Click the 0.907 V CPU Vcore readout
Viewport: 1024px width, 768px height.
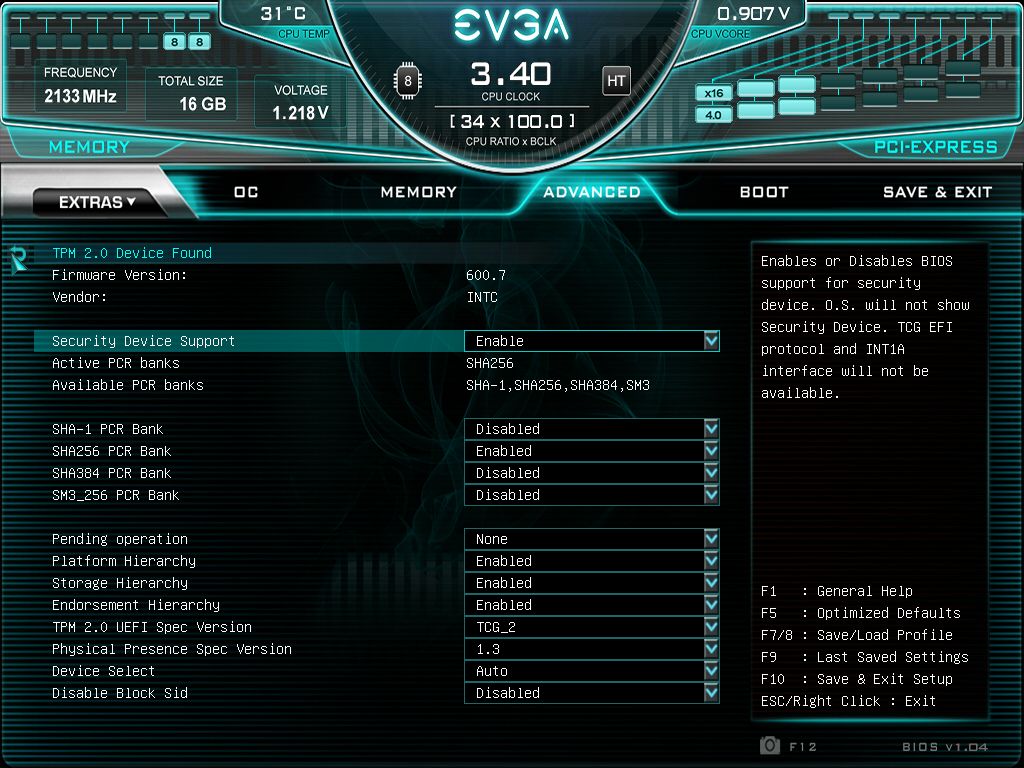point(754,14)
